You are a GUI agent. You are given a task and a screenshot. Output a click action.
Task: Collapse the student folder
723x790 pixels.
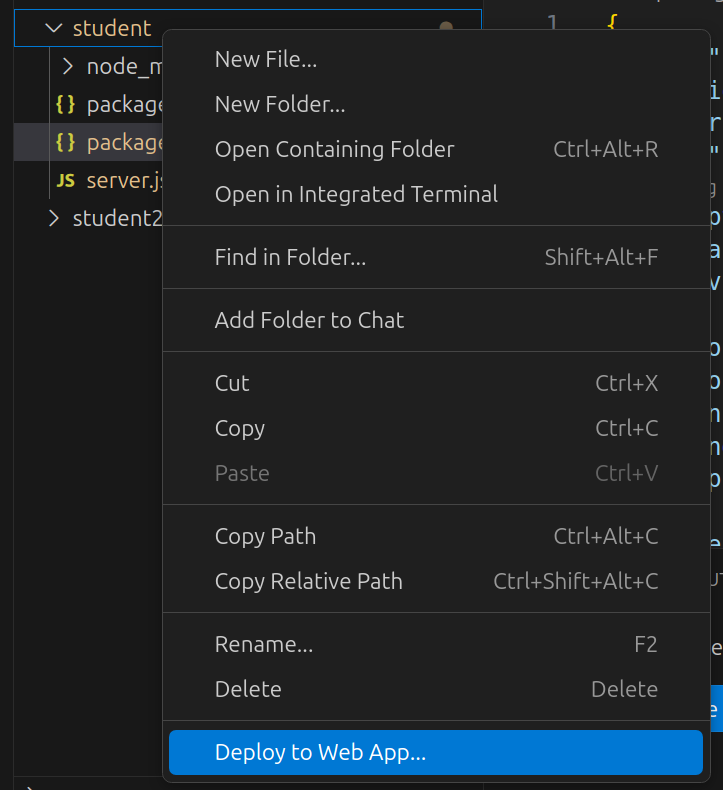coord(54,28)
